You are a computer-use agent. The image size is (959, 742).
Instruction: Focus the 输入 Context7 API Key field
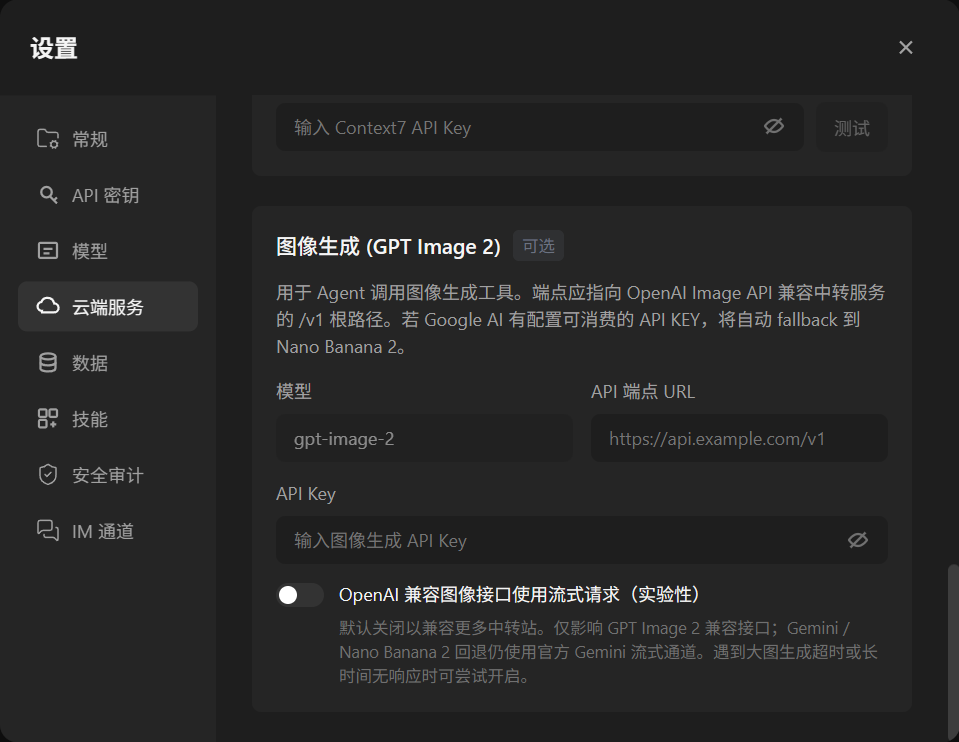pyautogui.click(x=540, y=127)
